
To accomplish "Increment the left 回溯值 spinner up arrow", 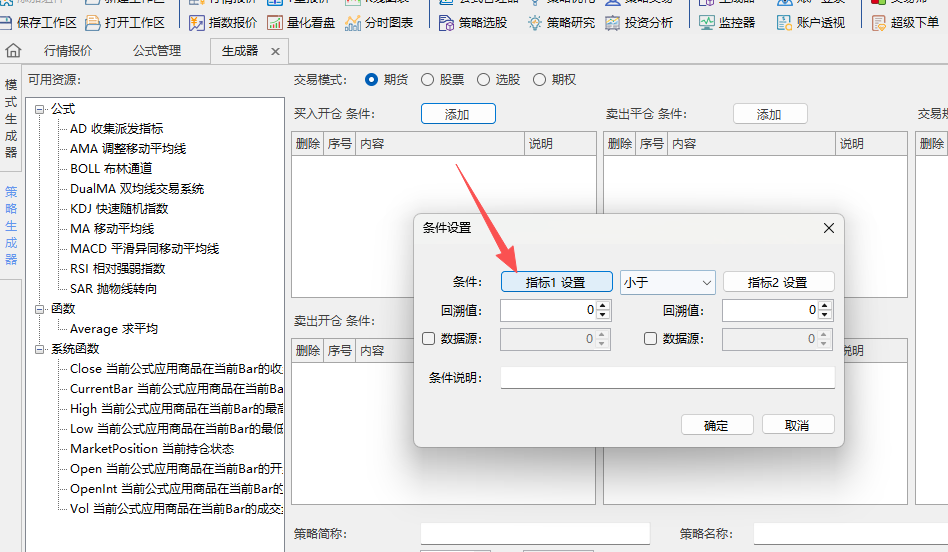I will [602, 306].
